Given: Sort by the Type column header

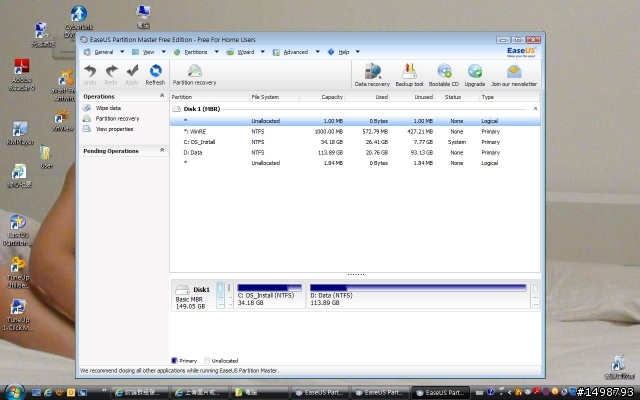Looking at the screenshot, I should pyautogui.click(x=509, y=97).
